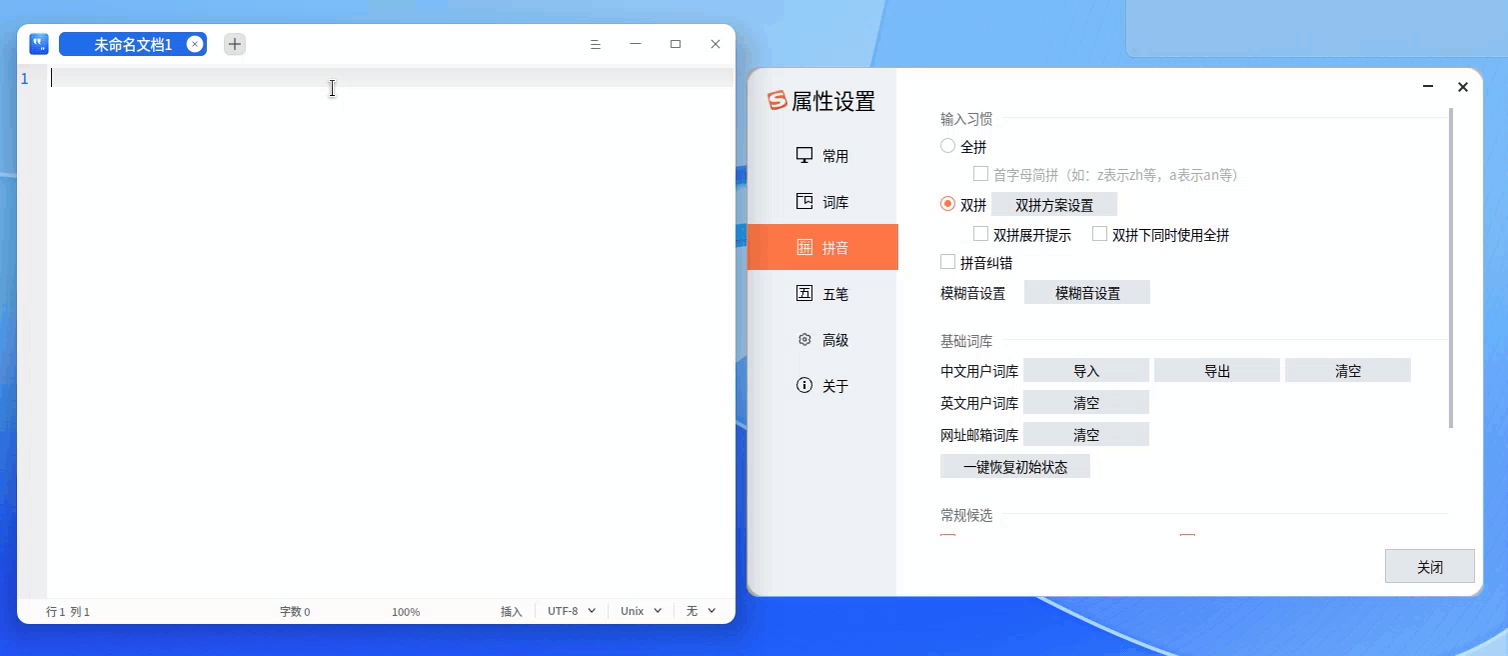Select the 全拼 radio button

click(948, 146)
